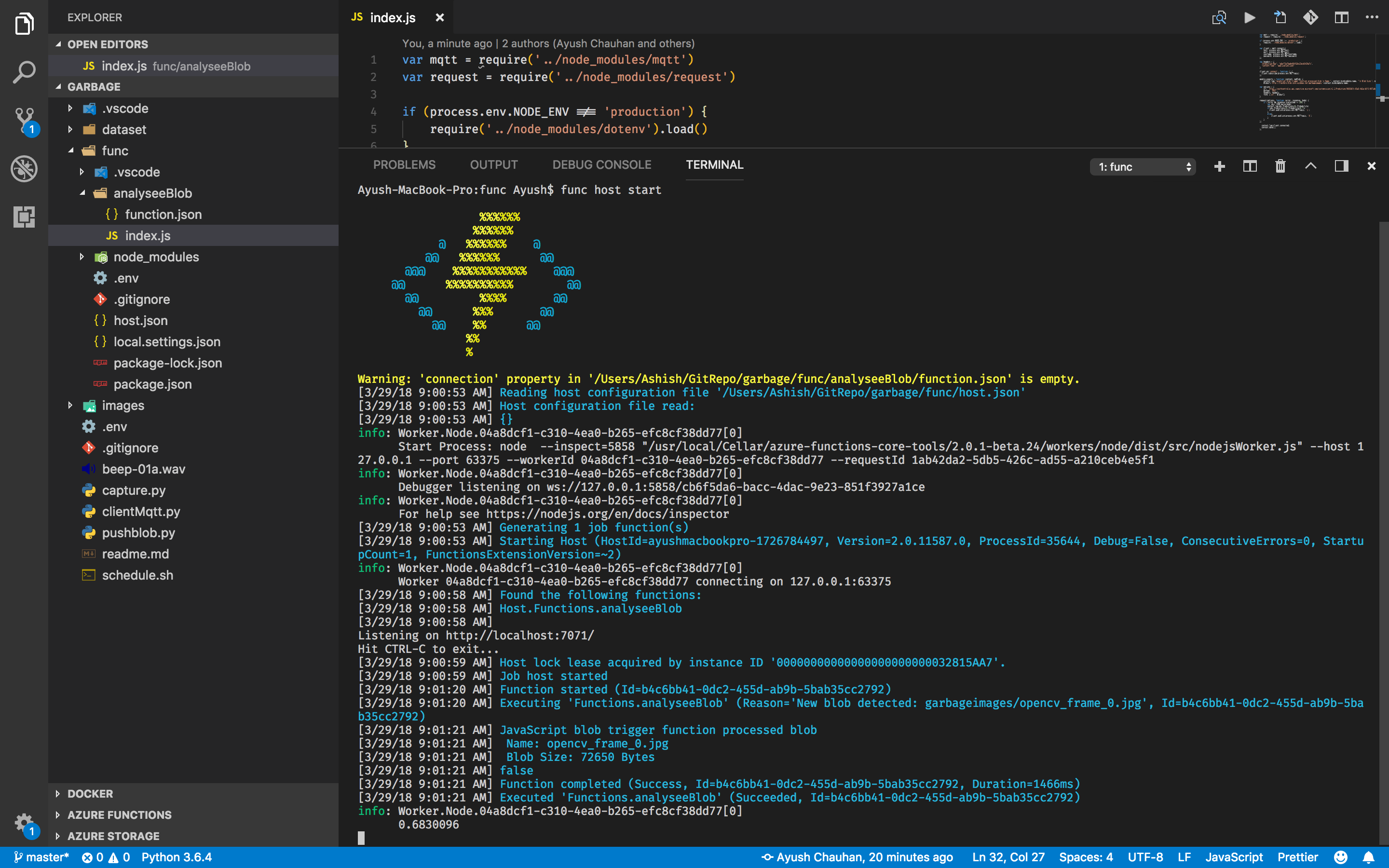Open the Extensions view
Screen dimensions: 1389x868
click(24, 217)
